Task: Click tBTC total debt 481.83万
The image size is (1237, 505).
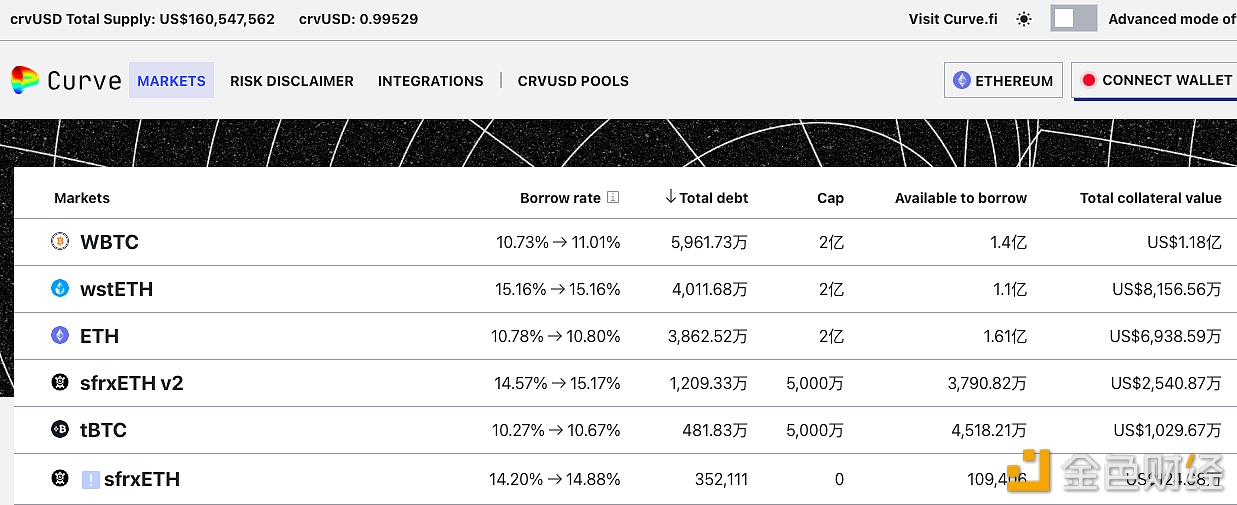Action: coord(716,430)
